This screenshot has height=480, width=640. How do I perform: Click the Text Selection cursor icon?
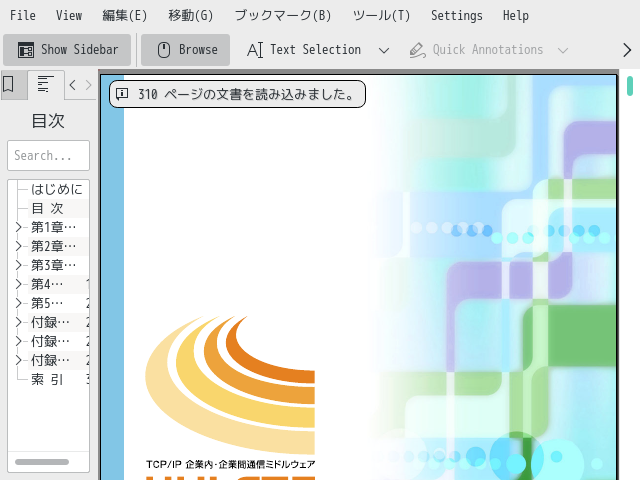click(x=255, y=50)
